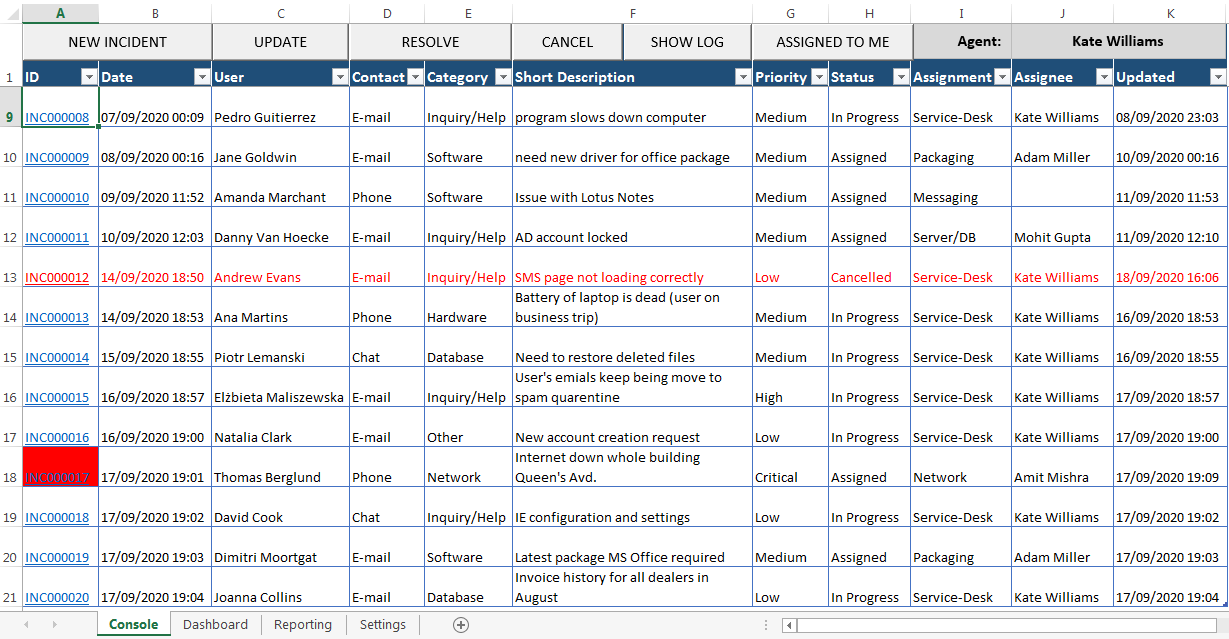Click the UPDATE button
Screen dimensions: 1229x639
pos(279,42)
